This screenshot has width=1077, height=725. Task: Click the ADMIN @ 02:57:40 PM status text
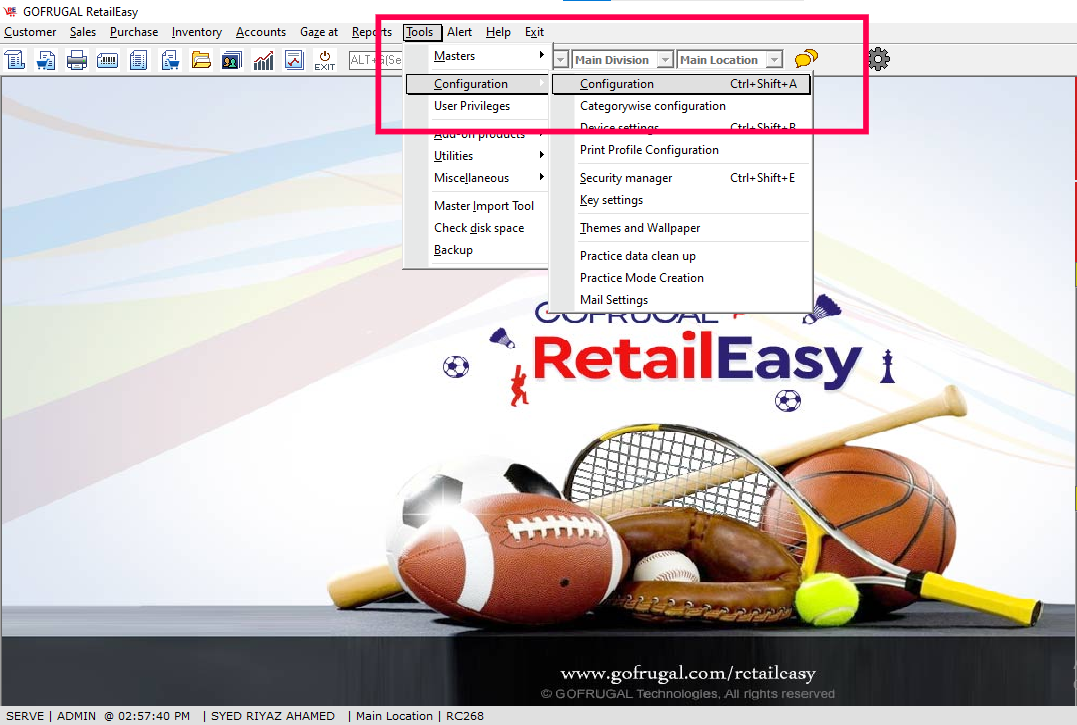click(x=124, y=716)
